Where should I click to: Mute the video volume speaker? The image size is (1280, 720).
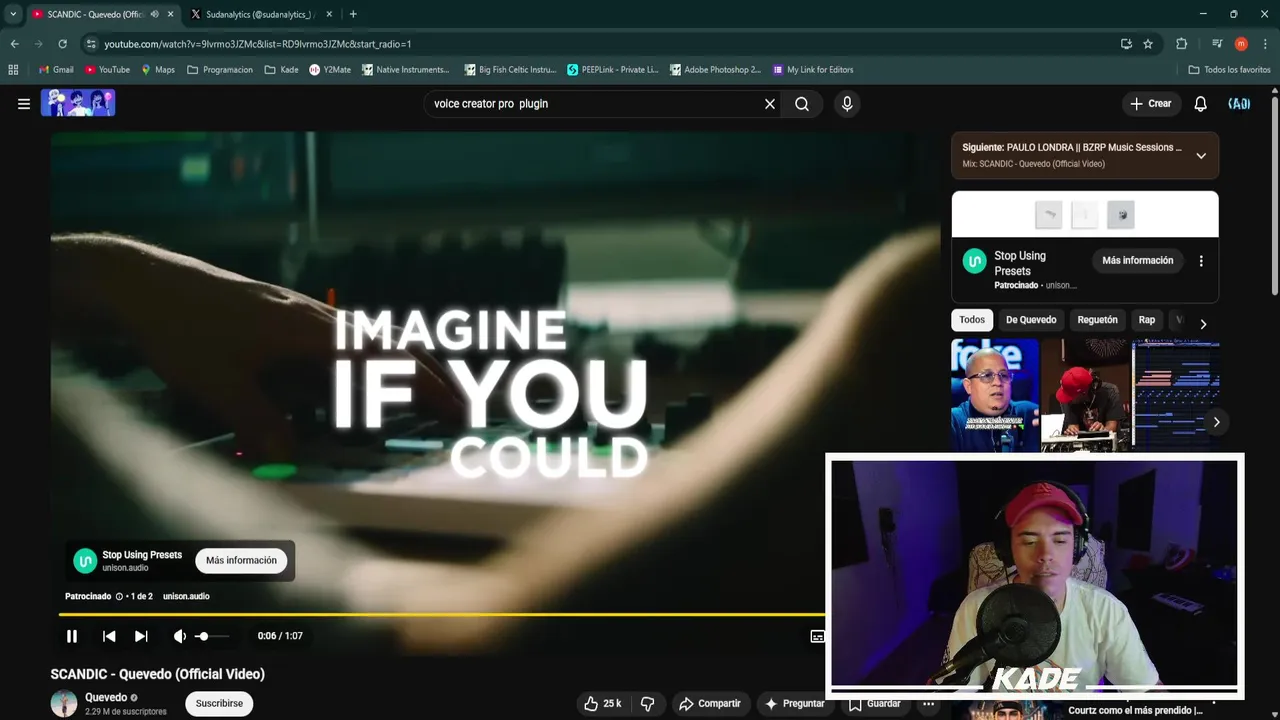point(180,636)
